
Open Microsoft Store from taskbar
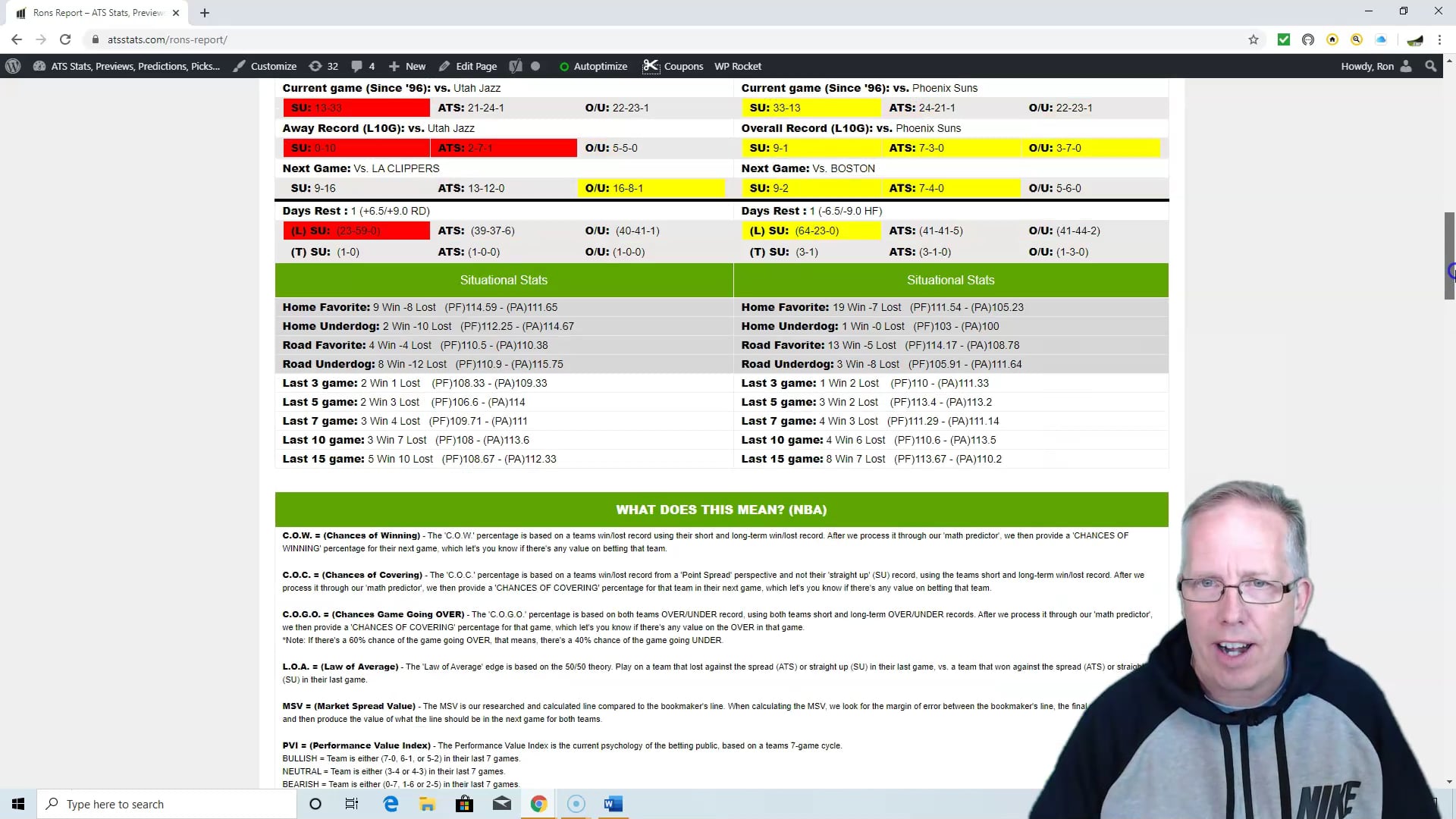click(x=464, y=804)
